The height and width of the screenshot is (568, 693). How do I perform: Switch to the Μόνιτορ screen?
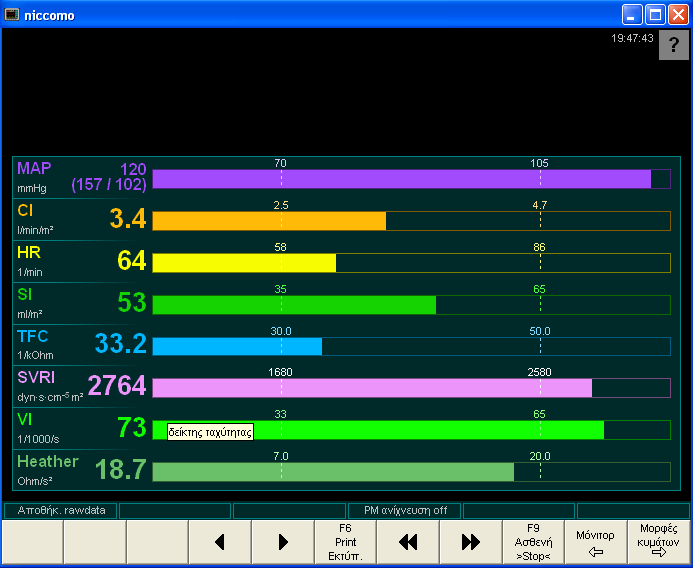click(x=596, y=542)
